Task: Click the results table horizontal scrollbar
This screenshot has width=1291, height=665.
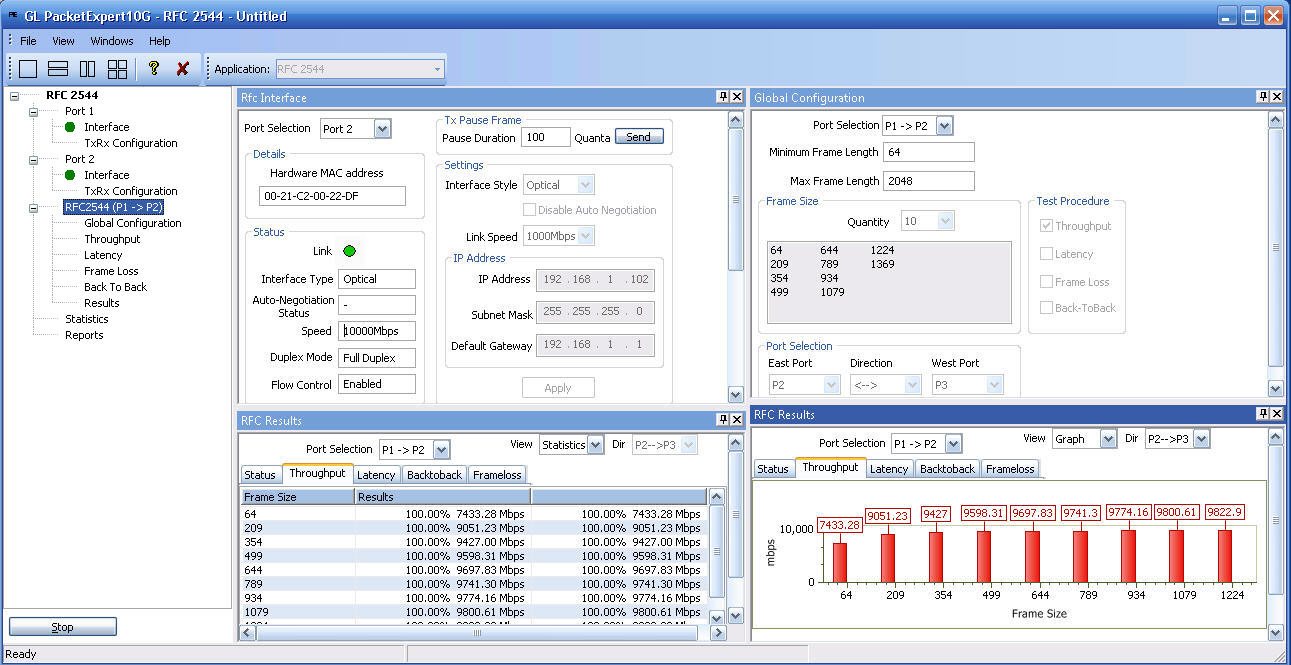Action: point(477,632)
